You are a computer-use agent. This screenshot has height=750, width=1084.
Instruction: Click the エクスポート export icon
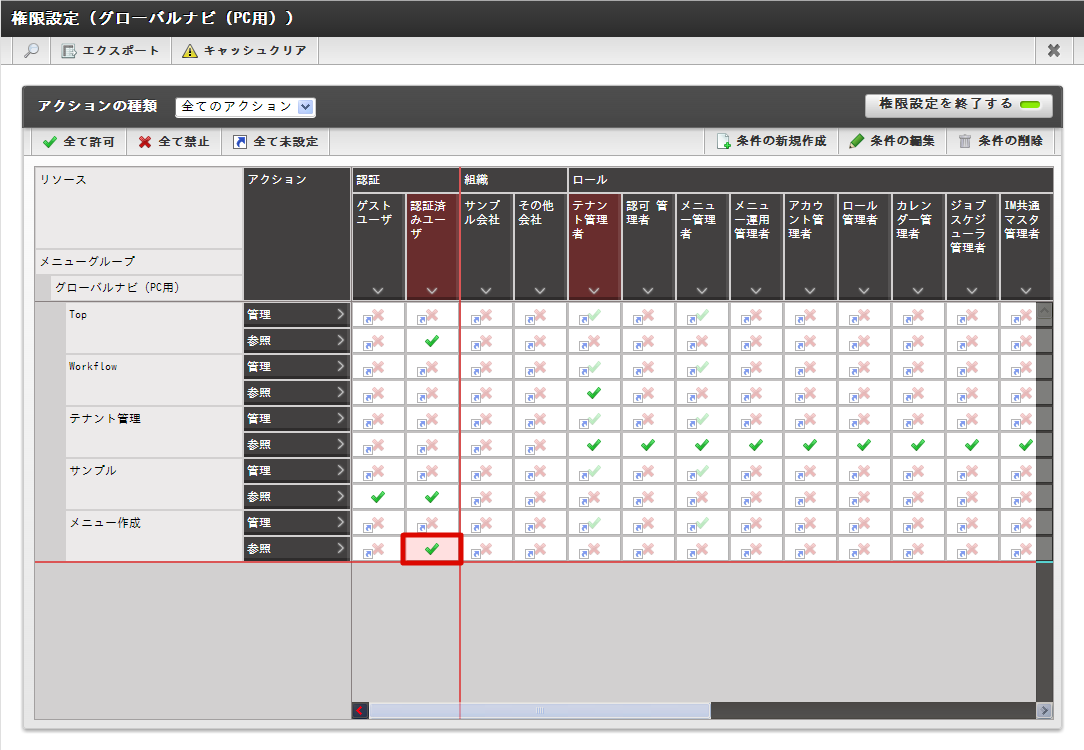pyautogui.click(x=69, y=51)
